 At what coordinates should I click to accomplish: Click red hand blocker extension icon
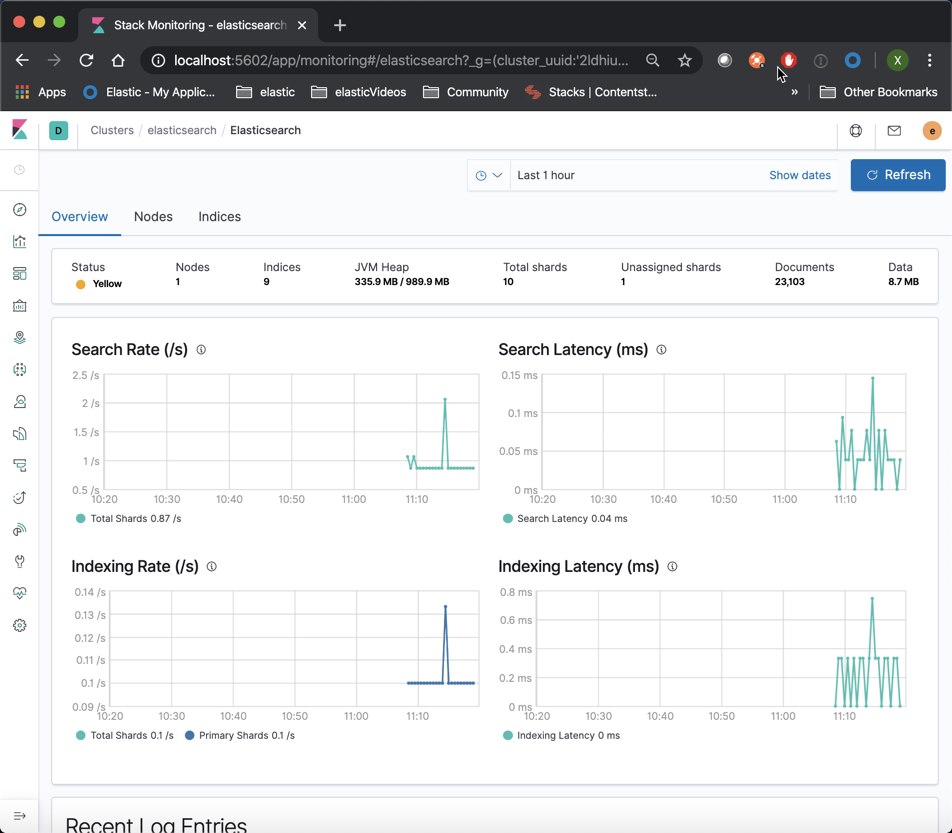pyautogui.click(x=789, y=60)
